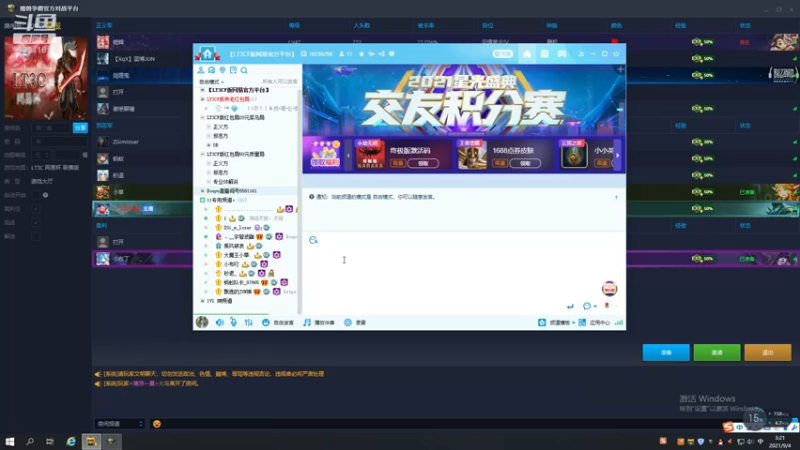Image resolution: width=800 pixels, height=450 pixels.
Task: Expand the OB sub-channel under 20-yuan group
Action: 209,145
